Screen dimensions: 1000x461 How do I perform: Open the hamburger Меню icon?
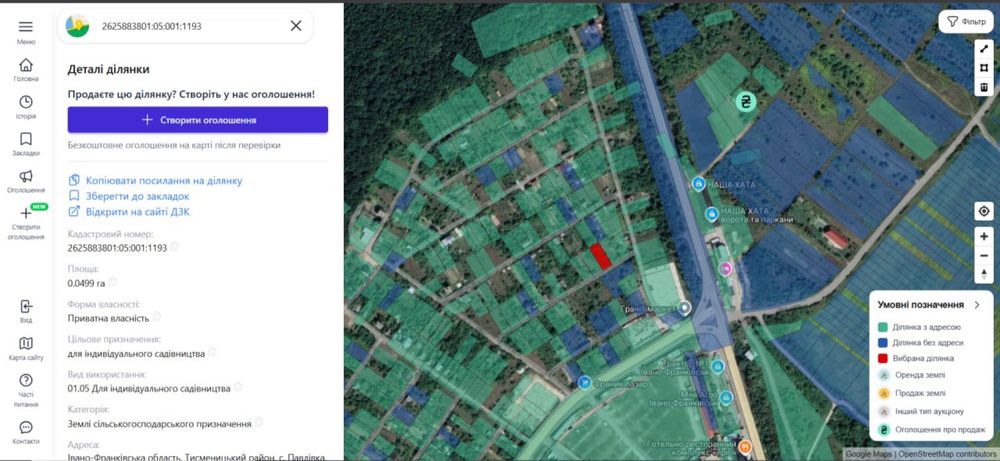[x=26, y=27]
